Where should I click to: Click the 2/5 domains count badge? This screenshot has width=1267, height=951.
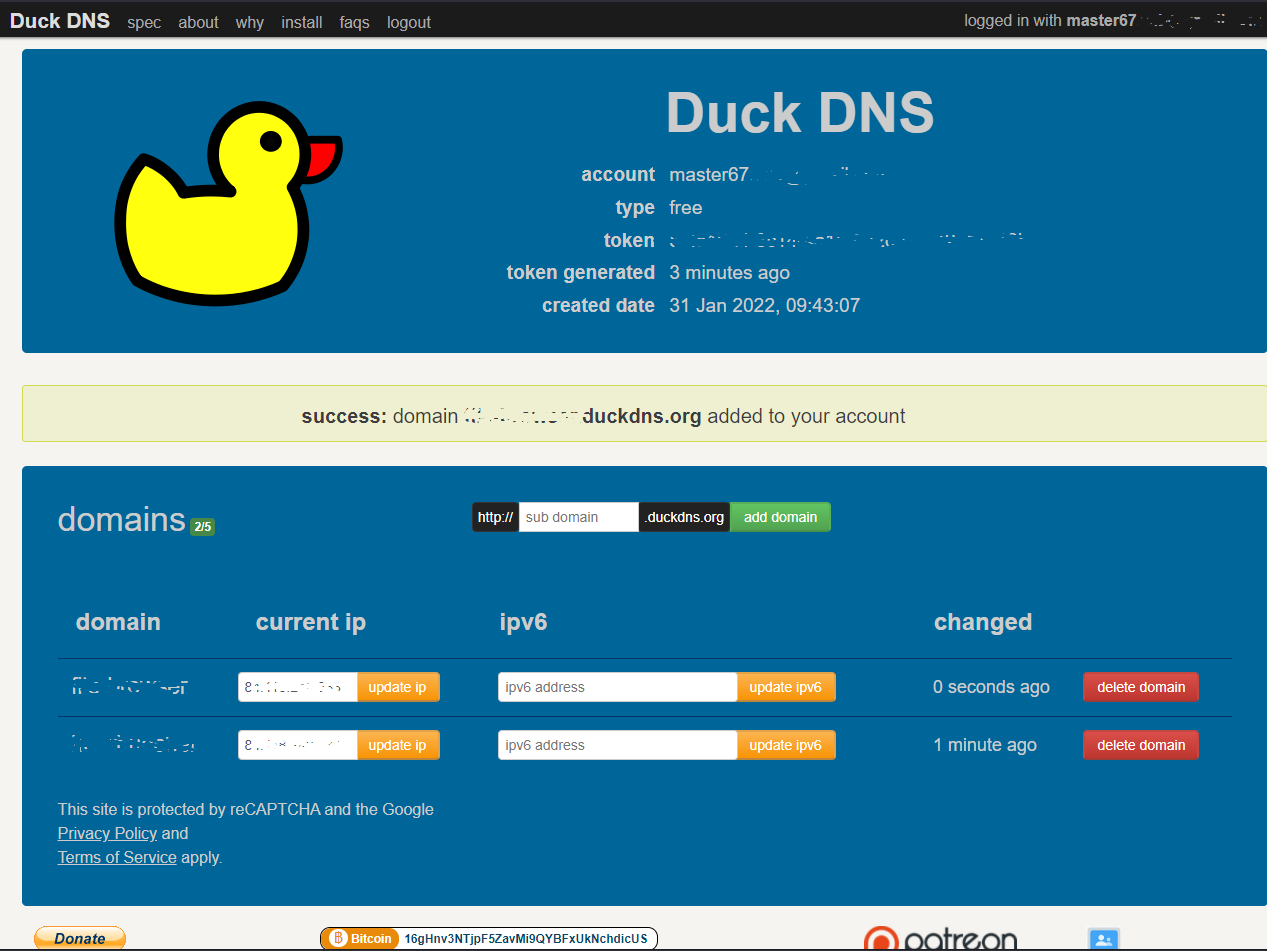click(202, 526)
